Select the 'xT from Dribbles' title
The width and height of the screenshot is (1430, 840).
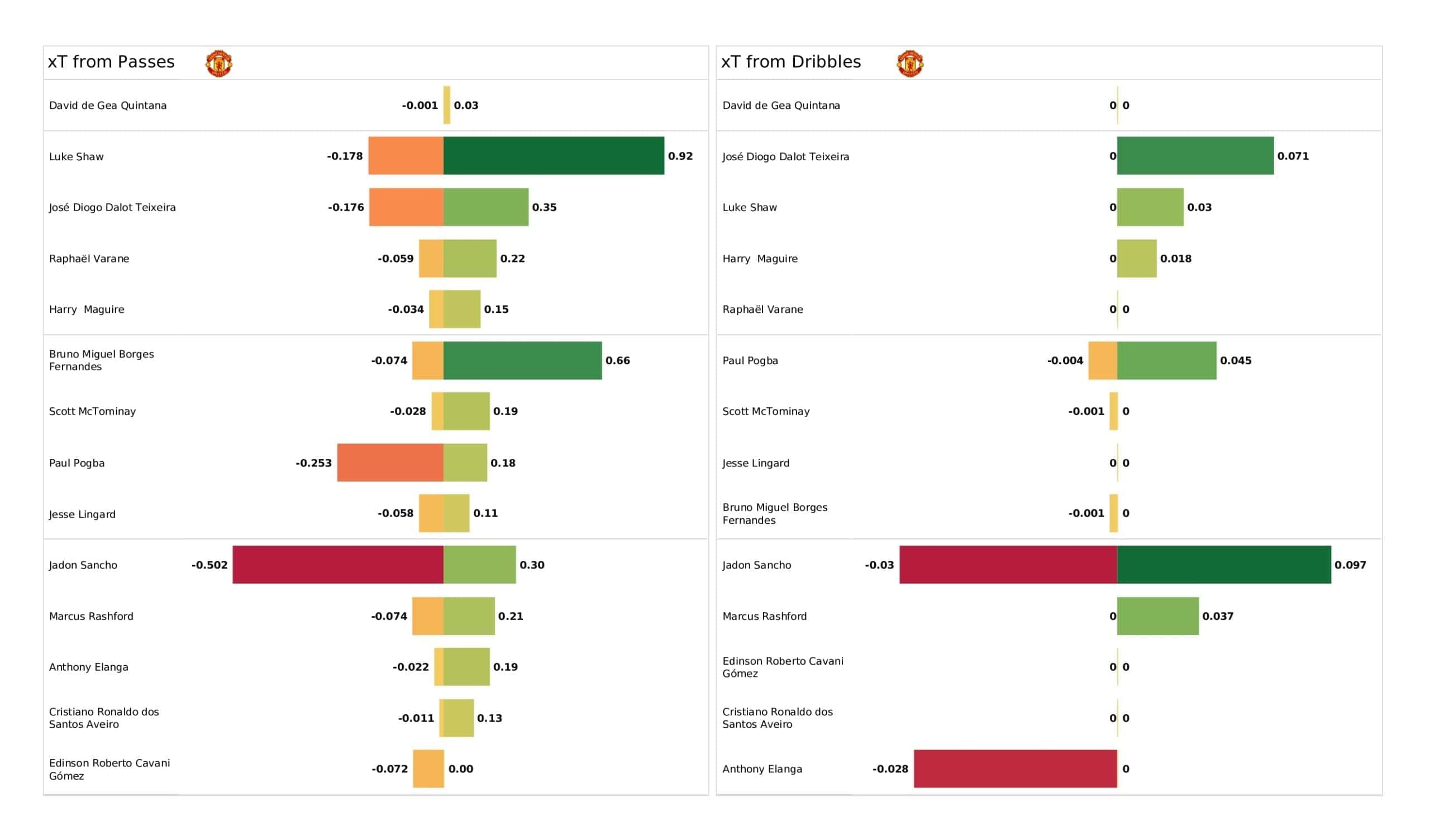pos(790,62)
